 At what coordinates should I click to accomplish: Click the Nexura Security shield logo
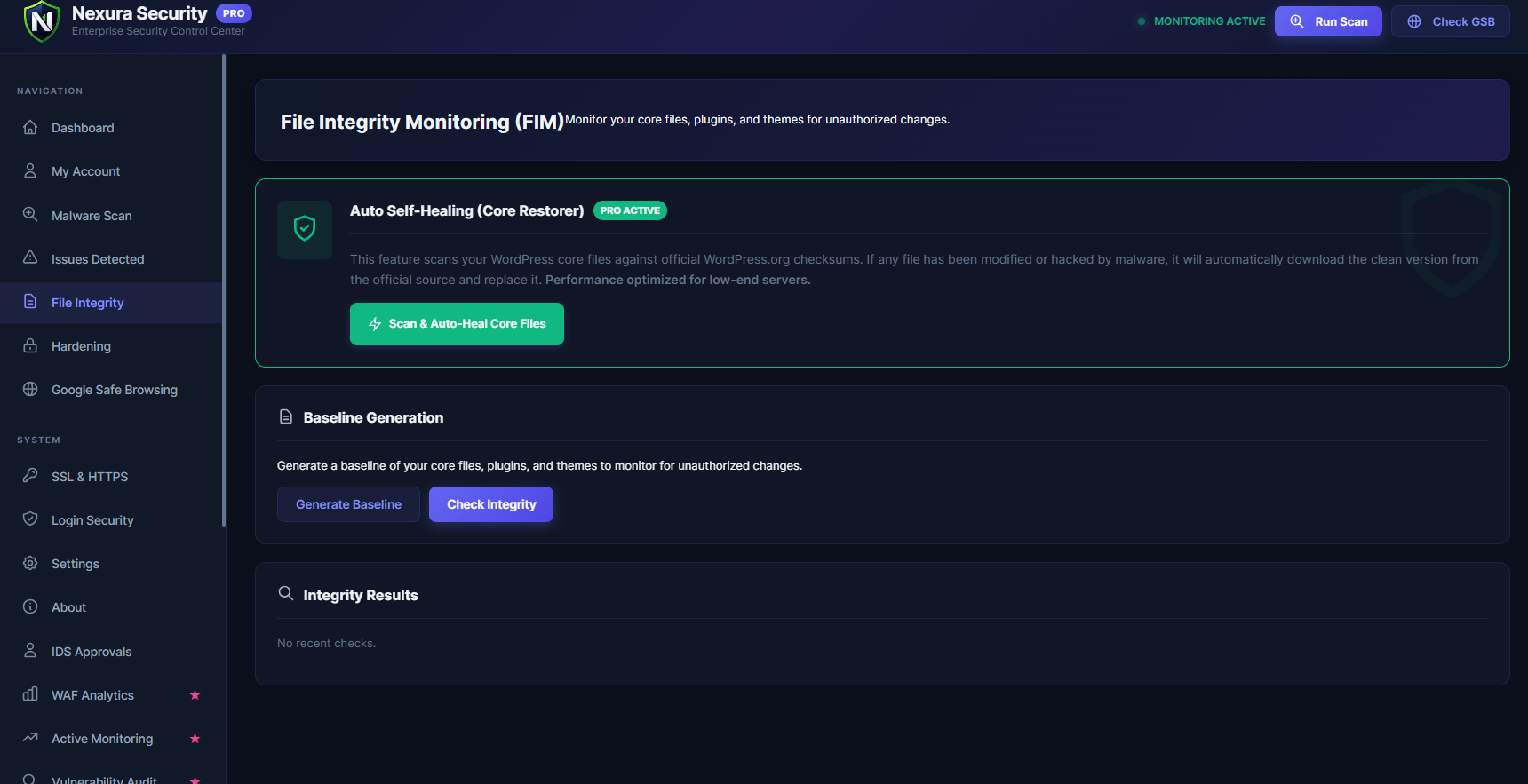(42, 20)
